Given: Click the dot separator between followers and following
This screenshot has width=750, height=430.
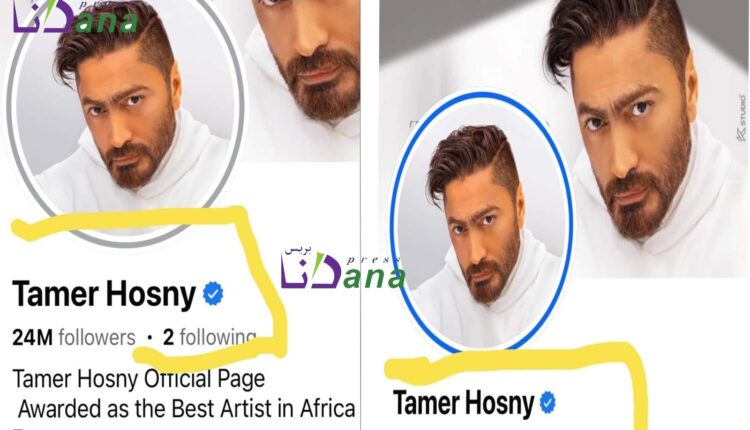Looking at the screenshot, I should click(150, 338).
